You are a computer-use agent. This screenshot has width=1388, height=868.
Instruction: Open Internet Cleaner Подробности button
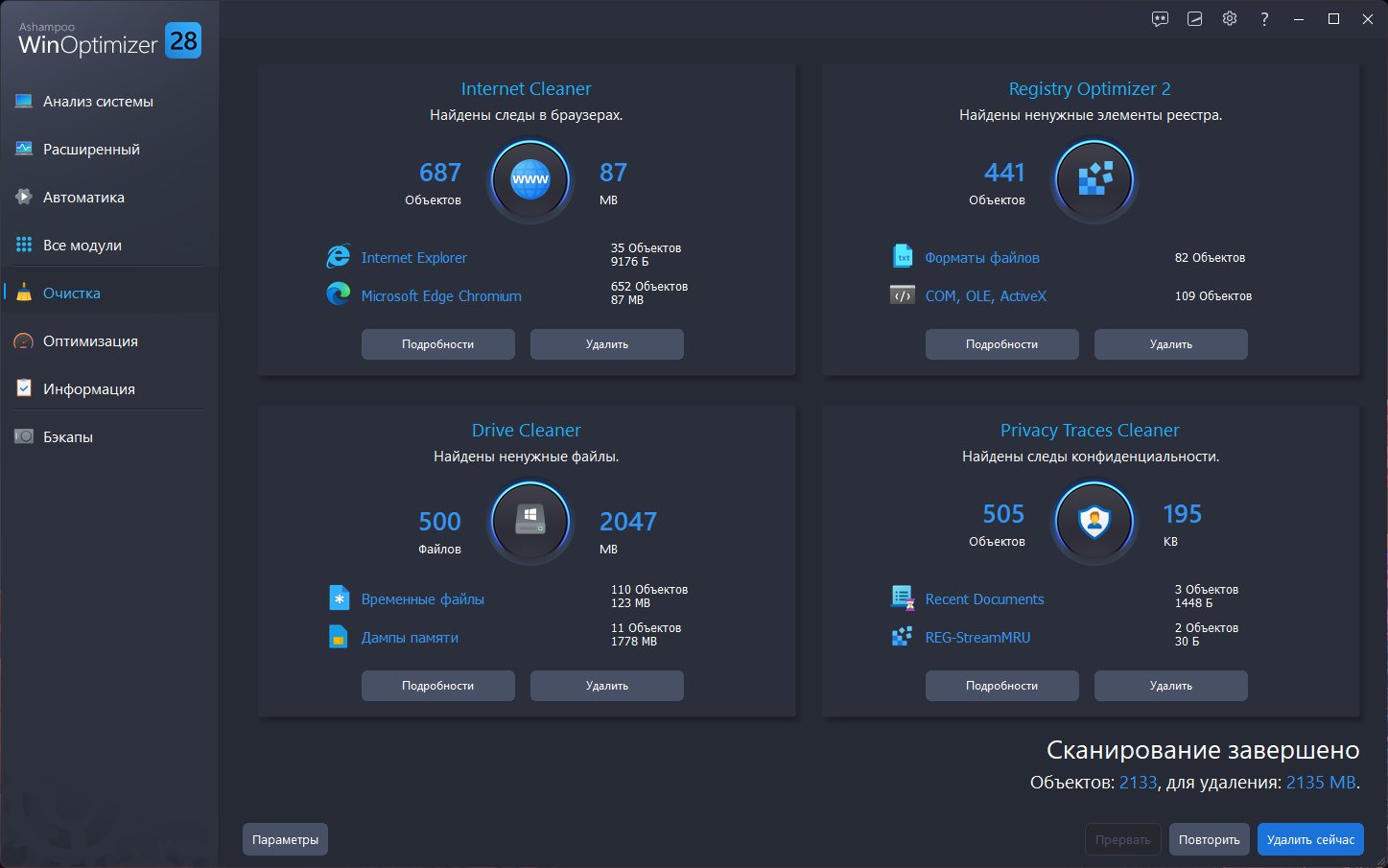click(438, 344)
